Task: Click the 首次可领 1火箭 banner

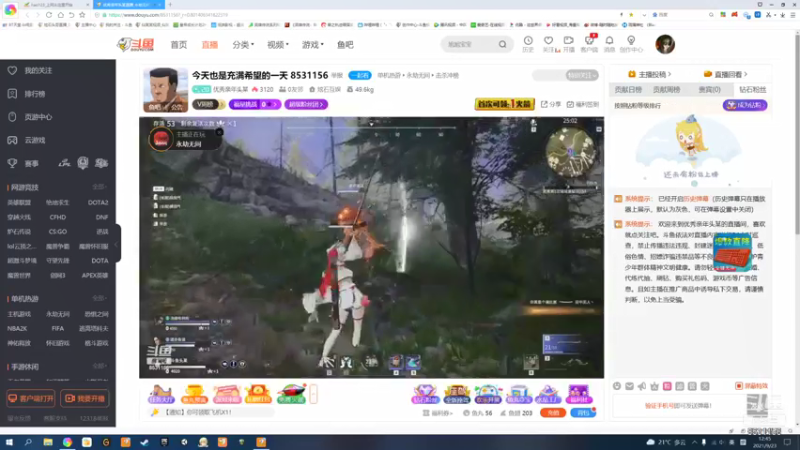Action: pos(505,104)
